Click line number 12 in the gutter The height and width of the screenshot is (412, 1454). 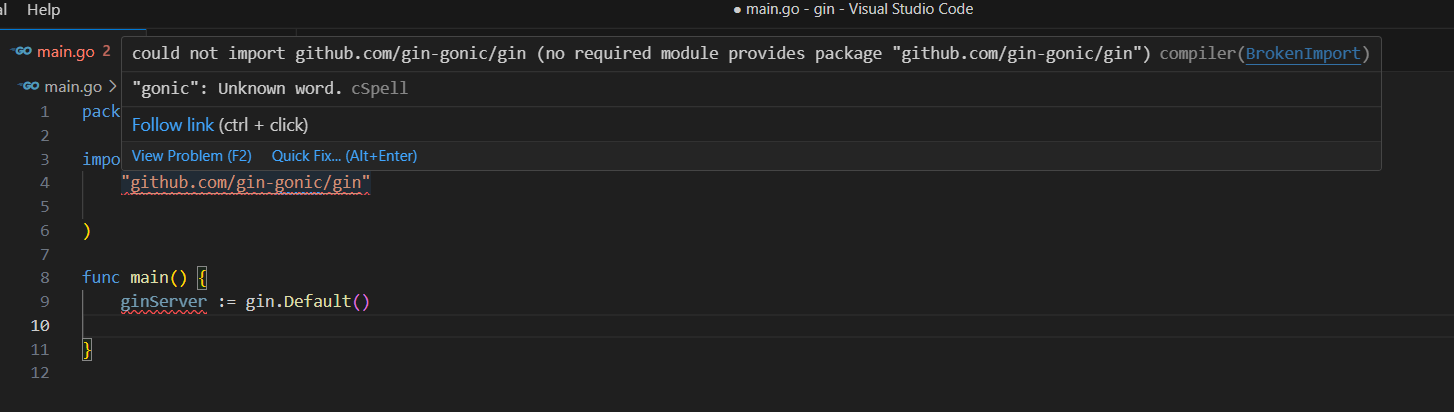click(x=40, y=373)
